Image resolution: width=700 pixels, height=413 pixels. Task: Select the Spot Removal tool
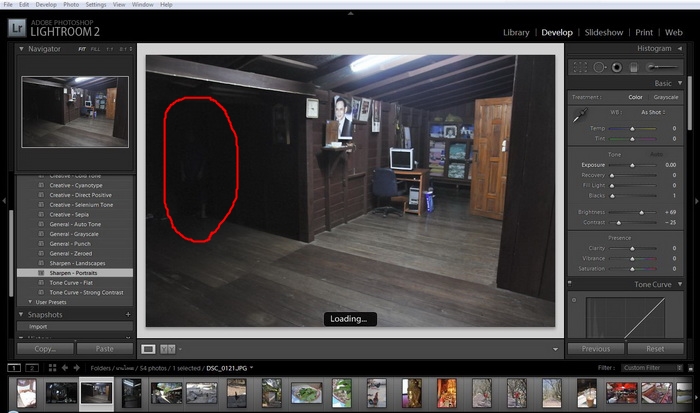(599, 67)
